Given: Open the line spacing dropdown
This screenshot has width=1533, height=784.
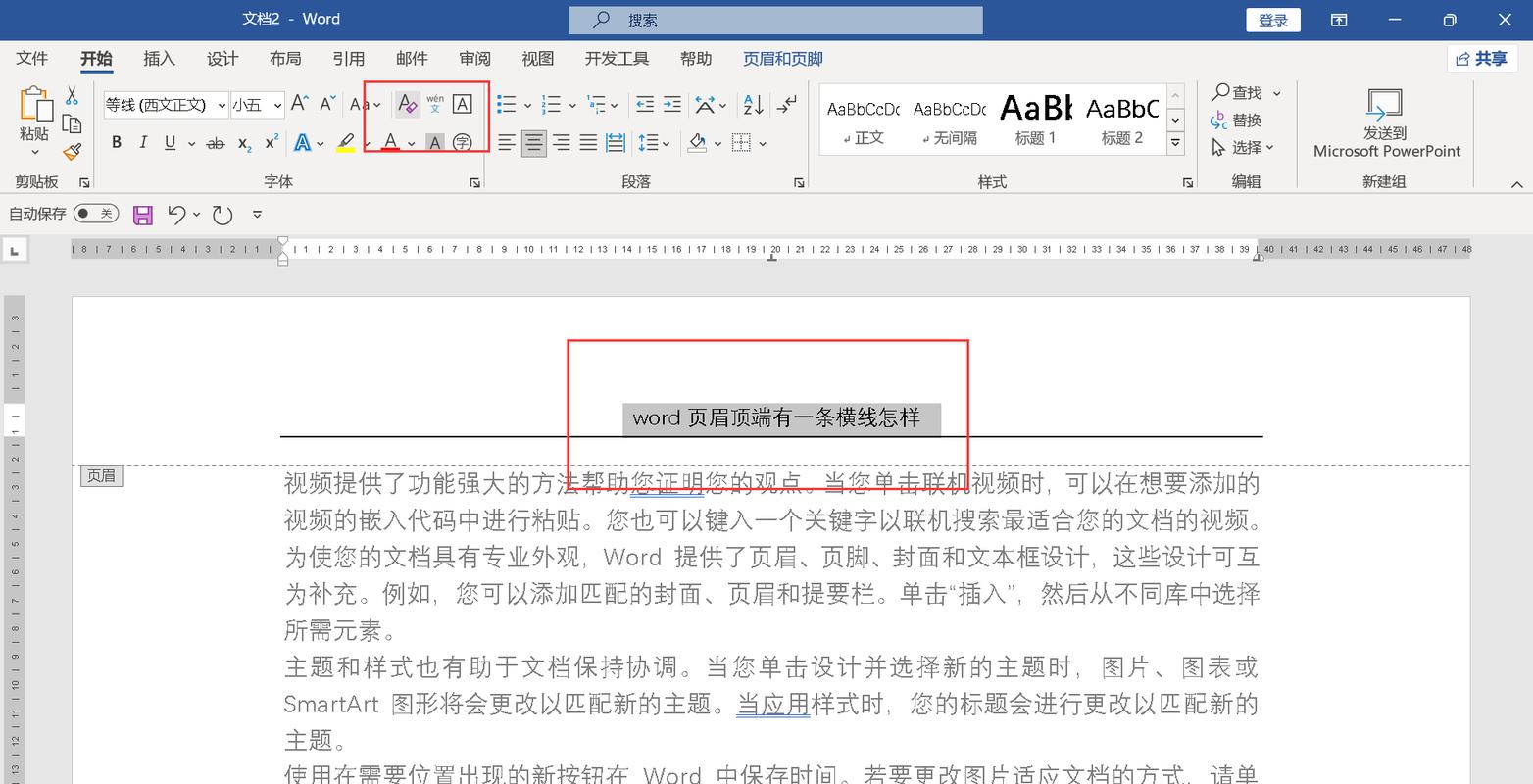Looking at the screenshot, I should click(654, 143).
